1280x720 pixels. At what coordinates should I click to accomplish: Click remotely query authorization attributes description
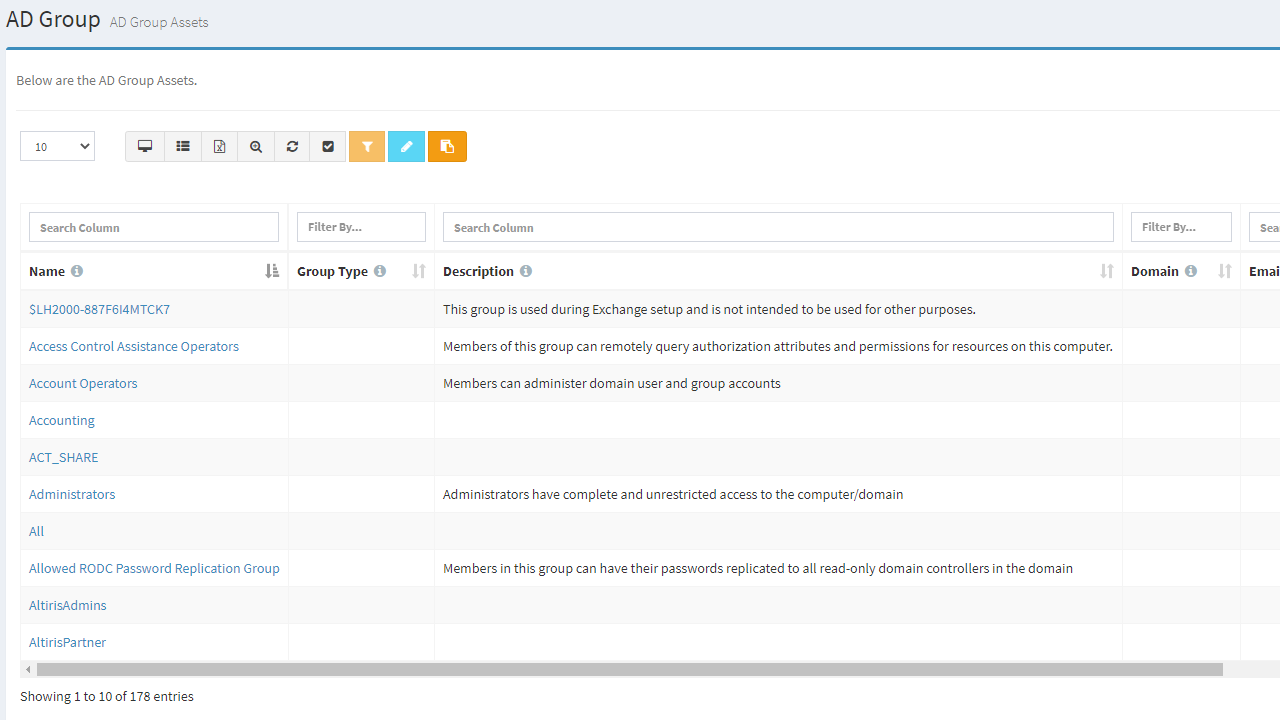click(778, 346)
